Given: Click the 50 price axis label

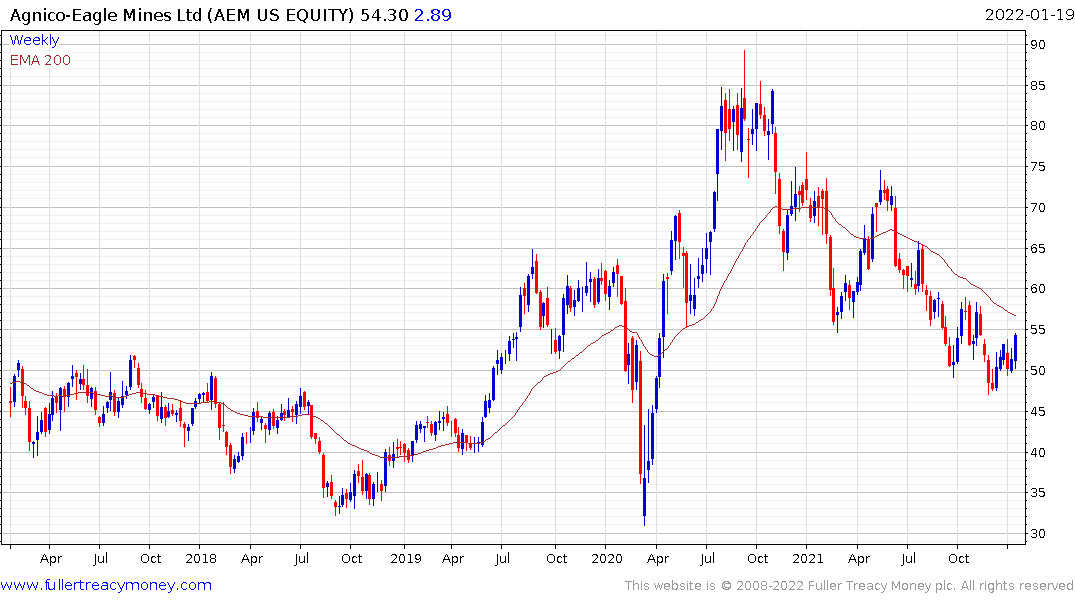Looking at the screenshot, I should tap(1037, 370).
